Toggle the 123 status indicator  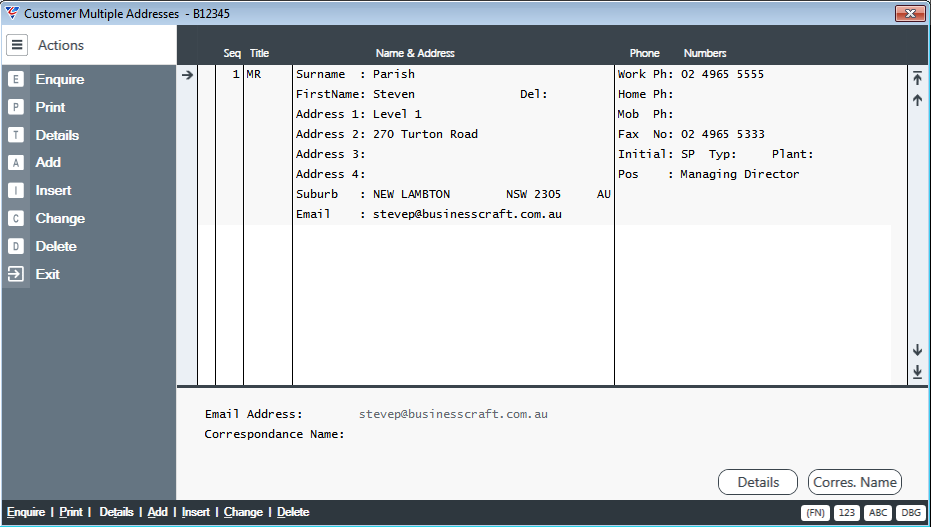point(847,513)
